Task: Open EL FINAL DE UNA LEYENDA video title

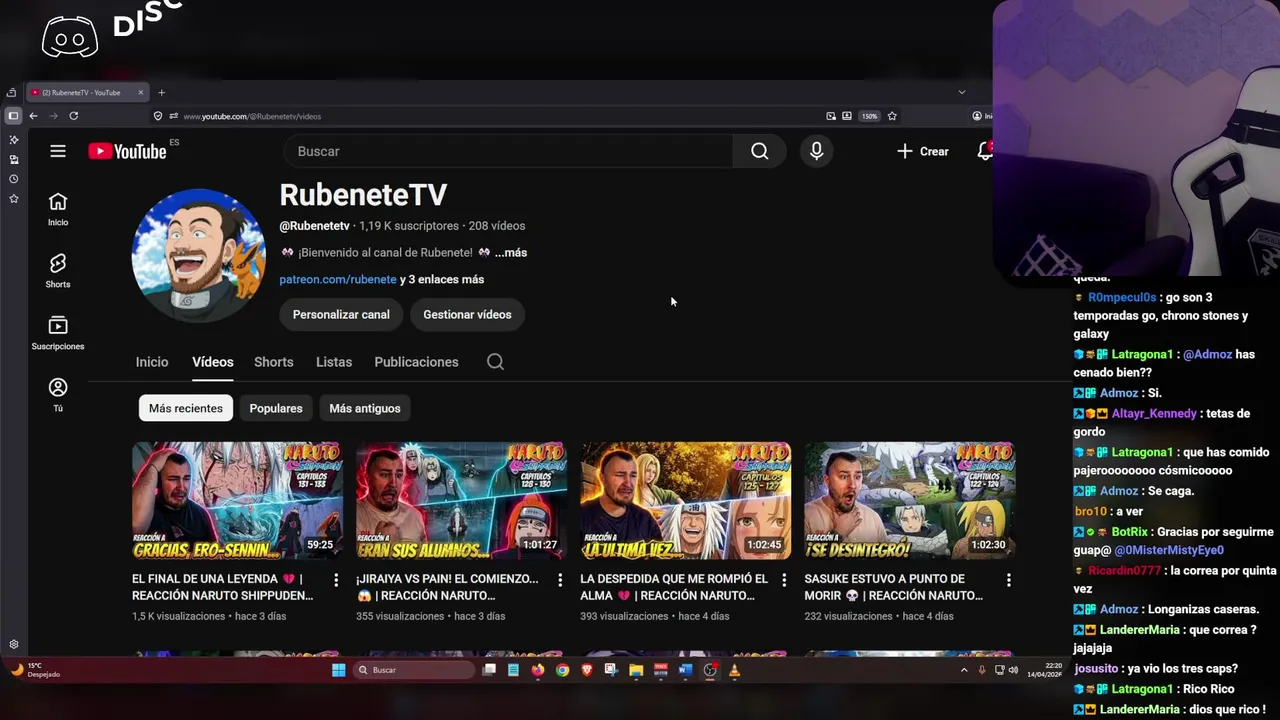Action: tap(223, 587)
